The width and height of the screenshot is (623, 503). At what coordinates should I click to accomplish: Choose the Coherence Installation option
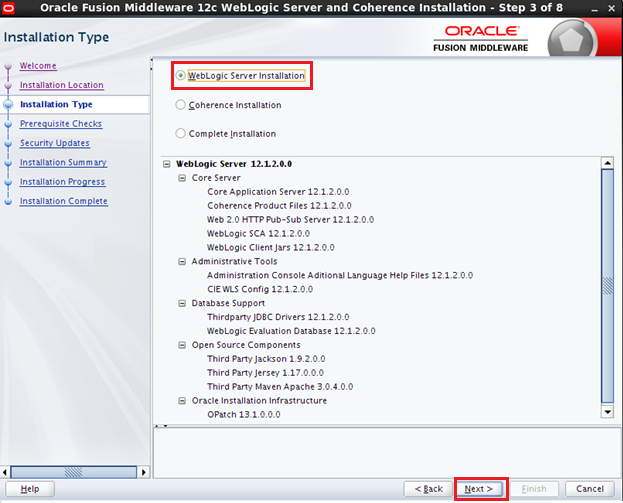click(x=180, y=105)
